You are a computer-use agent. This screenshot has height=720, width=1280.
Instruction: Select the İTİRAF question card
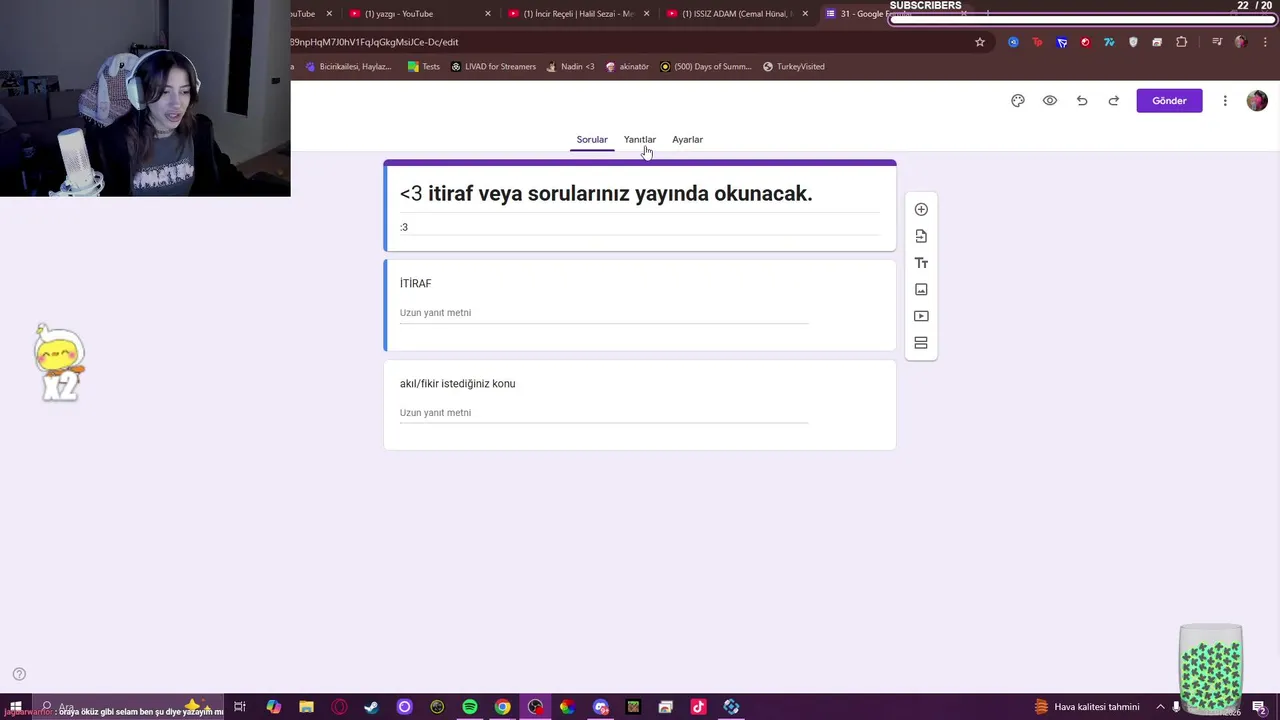(640, 305)
